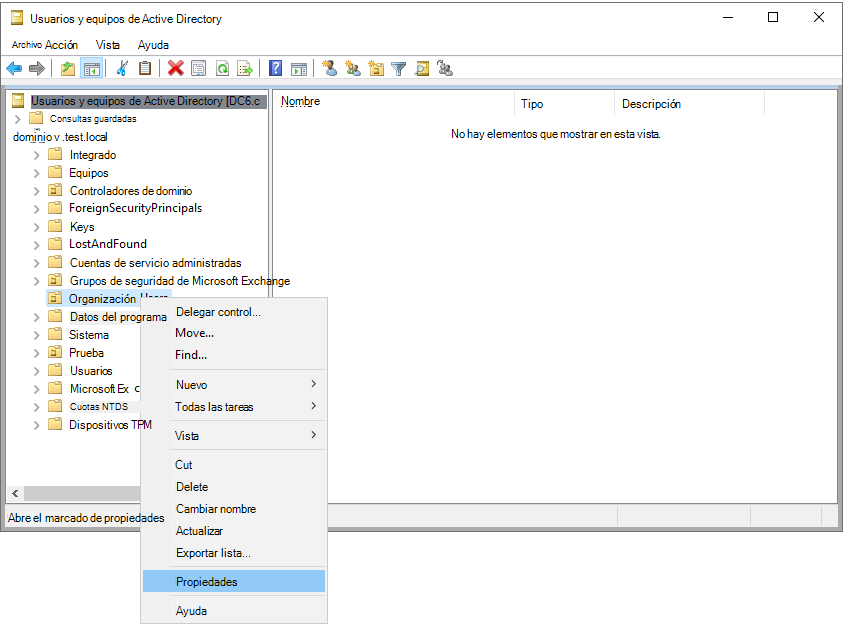Click the clipboard Copy toolbar icon
The height and width of the screenshot is (629, 845).
tap(145, 68)
